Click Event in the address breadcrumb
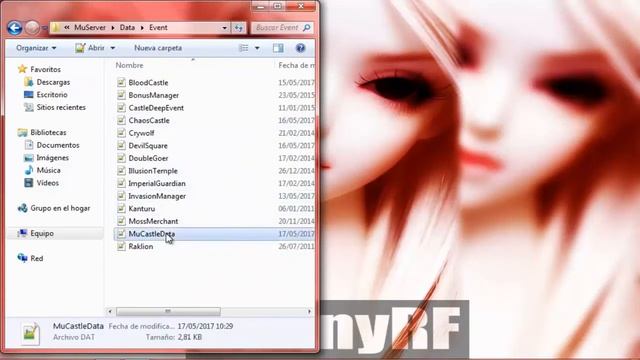The image size is (640, 360). click(158, 27)
